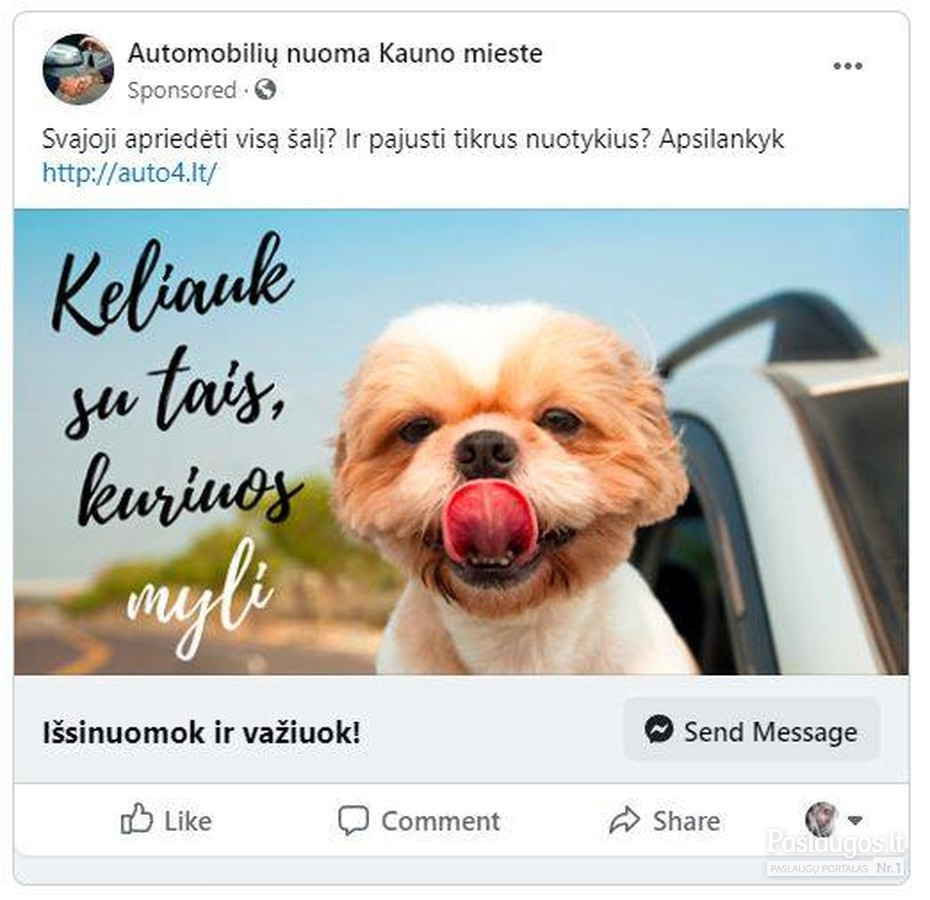This screenshot has height=900, width=930.
Task: Click the Comment button label
Action: (441, 821)
